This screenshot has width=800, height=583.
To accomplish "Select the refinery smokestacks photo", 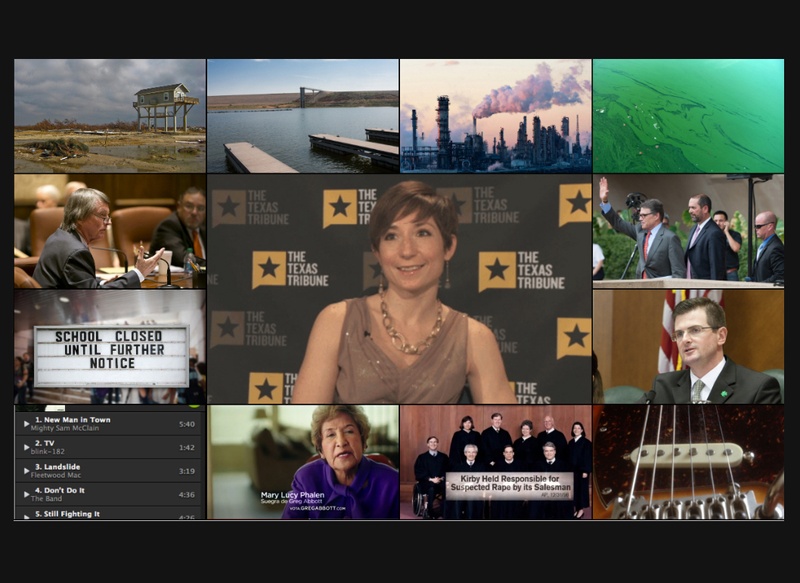I will (x=495, y=116).
